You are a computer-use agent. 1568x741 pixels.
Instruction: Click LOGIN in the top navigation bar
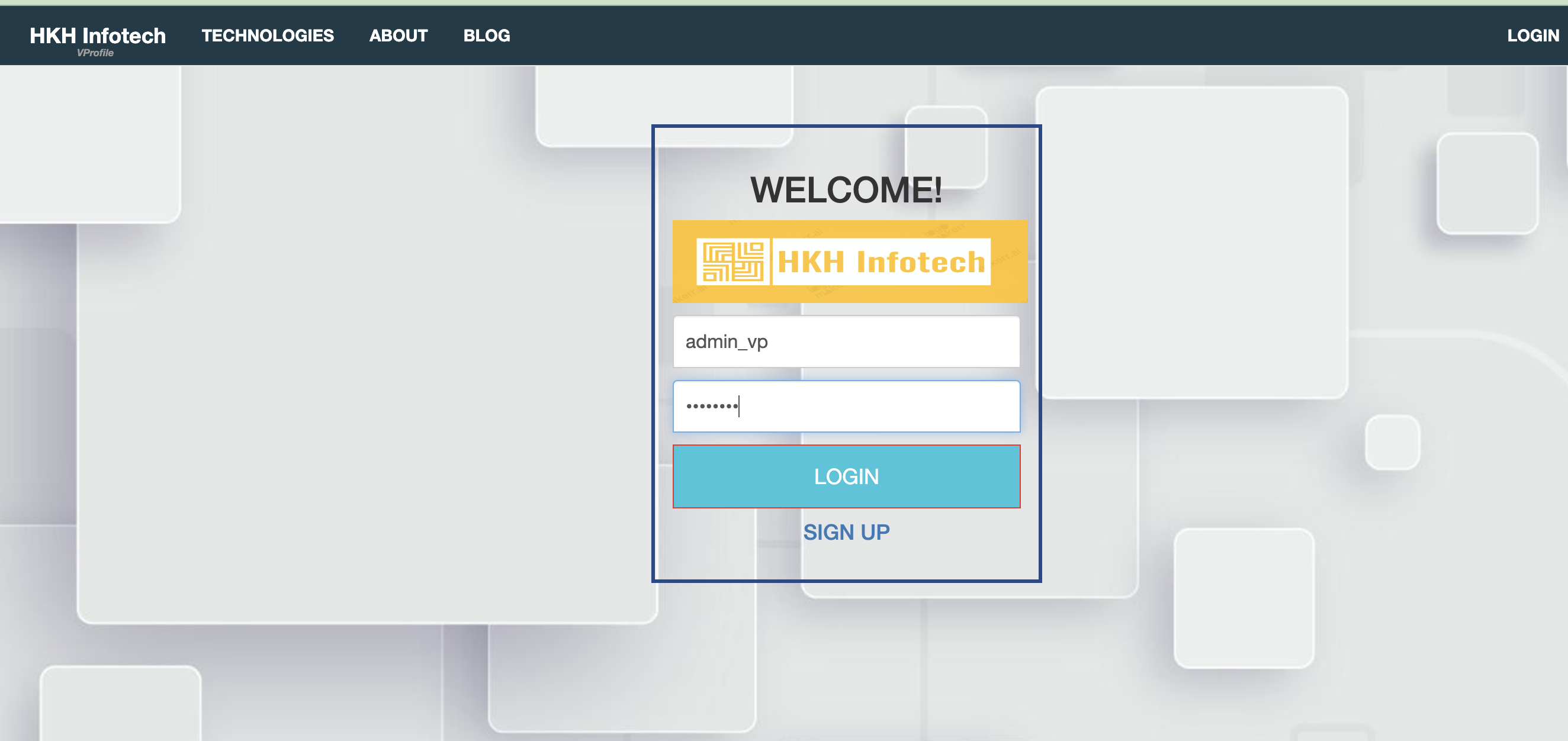click(x=1532, y=36)
